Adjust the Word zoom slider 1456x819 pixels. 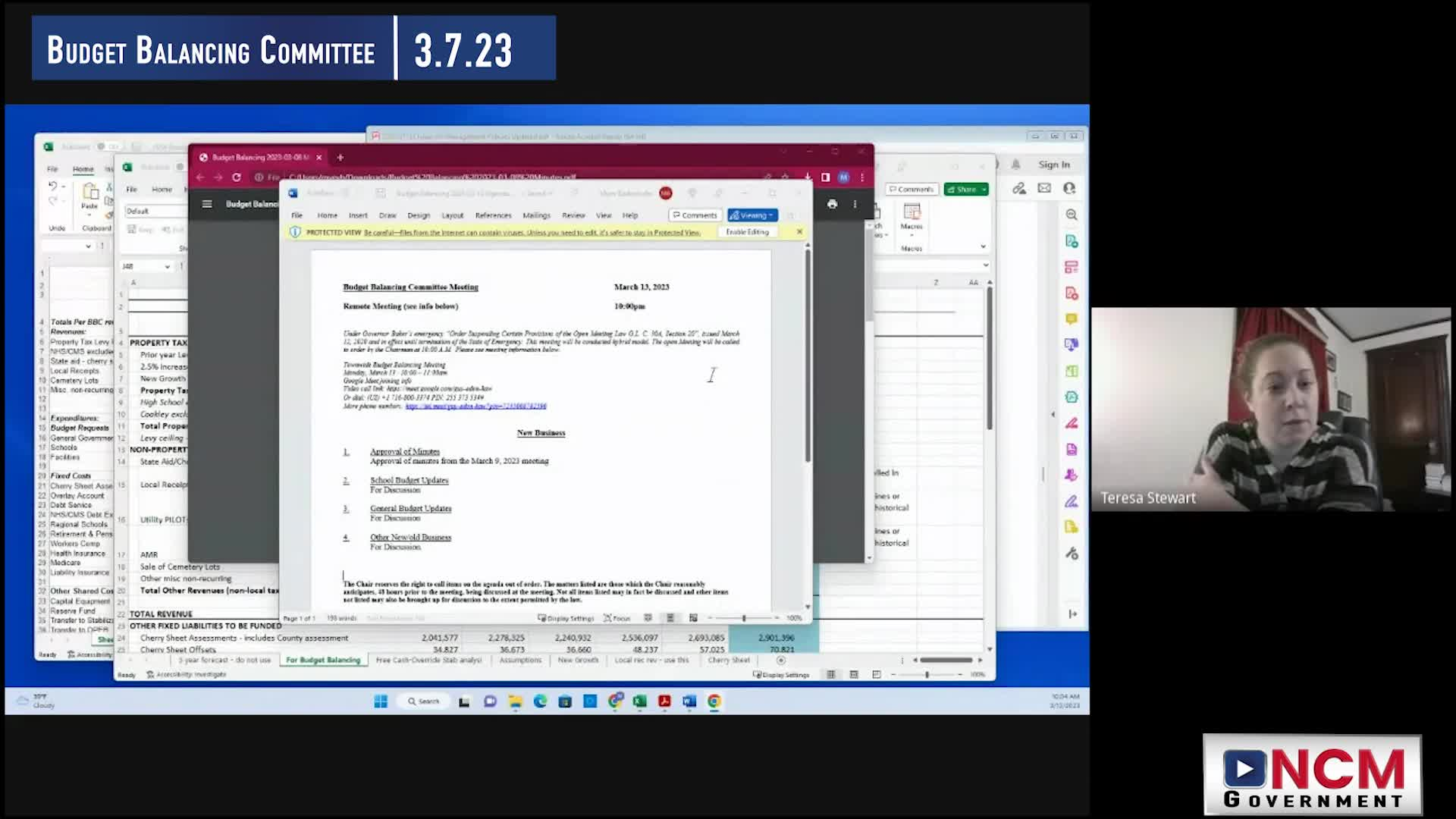744,618
